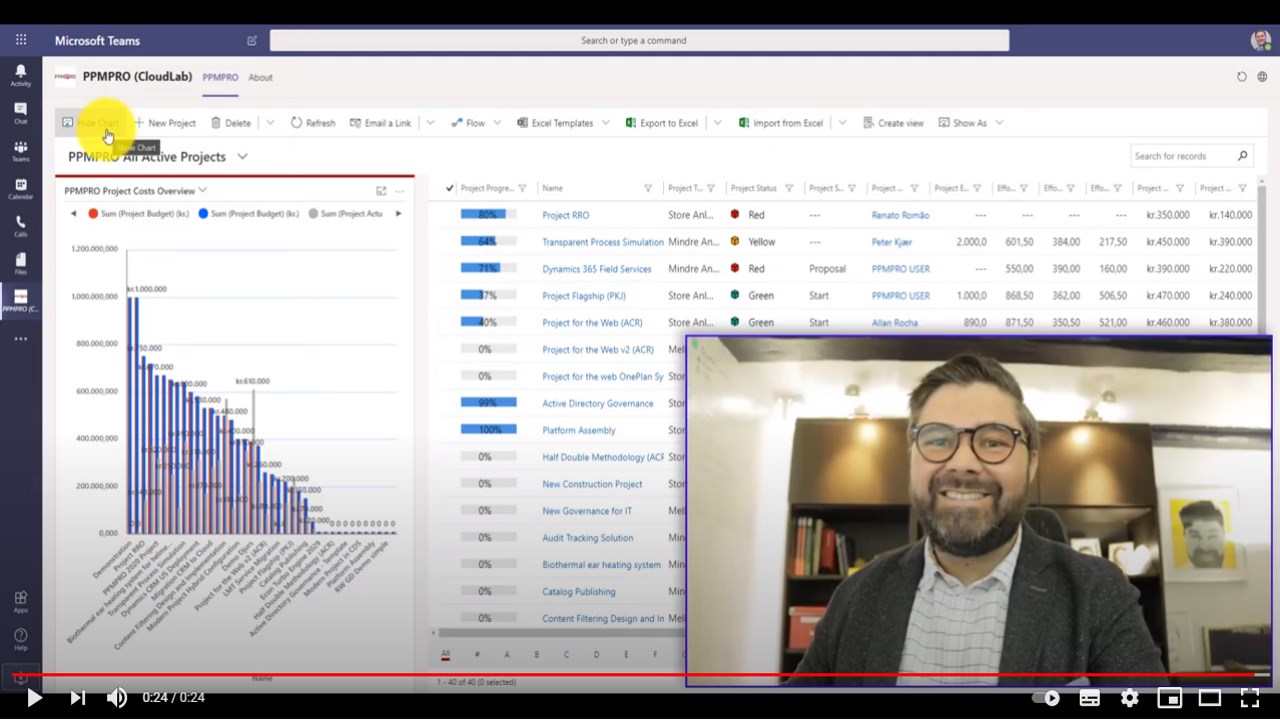Open the Flow dropdown
The width and height of the screenshot is (1280, 720).
coord(475,123)
